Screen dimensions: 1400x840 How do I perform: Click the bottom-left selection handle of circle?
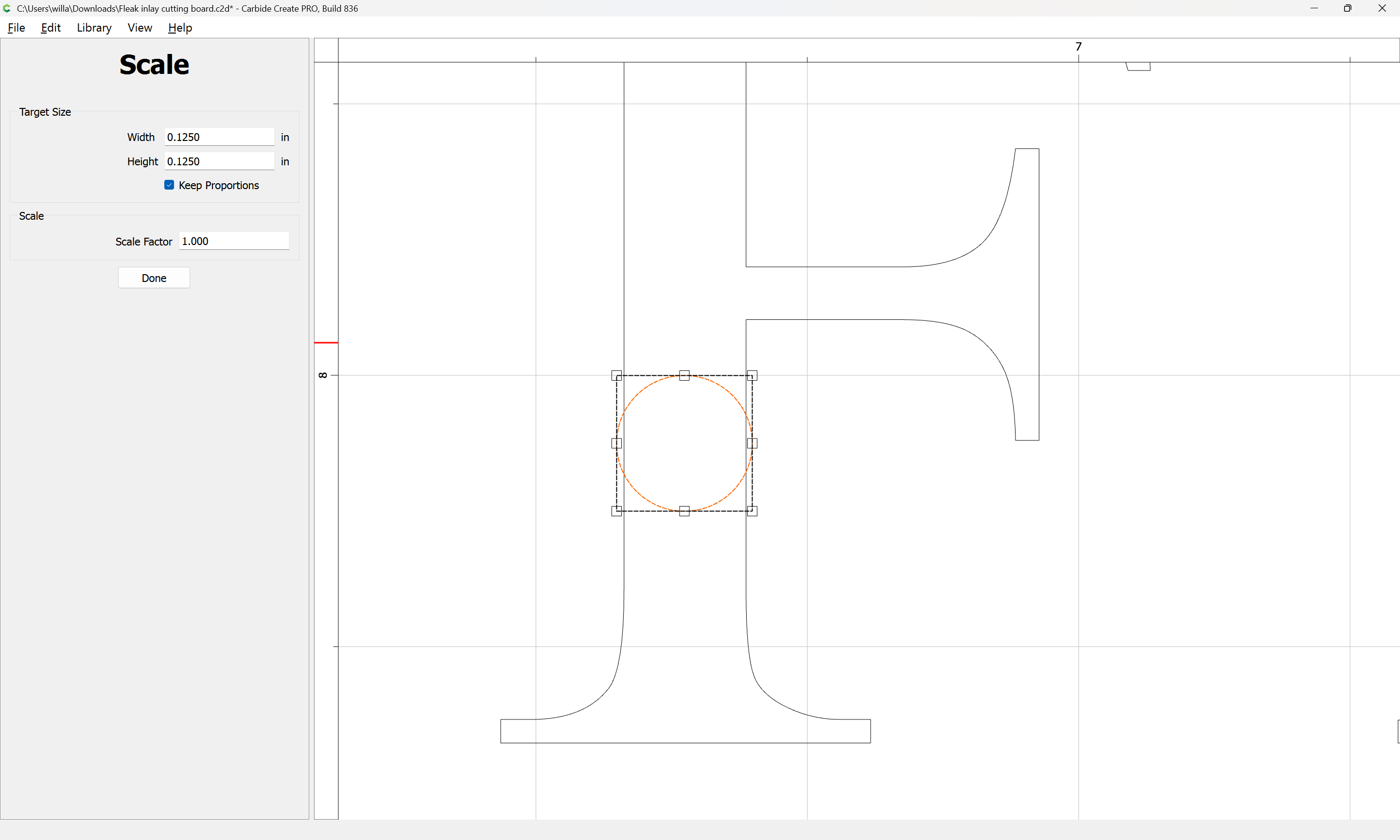click(617, 511)
